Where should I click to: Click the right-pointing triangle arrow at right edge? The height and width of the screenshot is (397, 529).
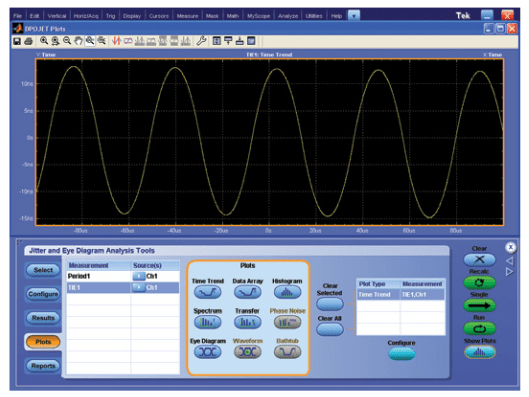(x=509, y=272)
